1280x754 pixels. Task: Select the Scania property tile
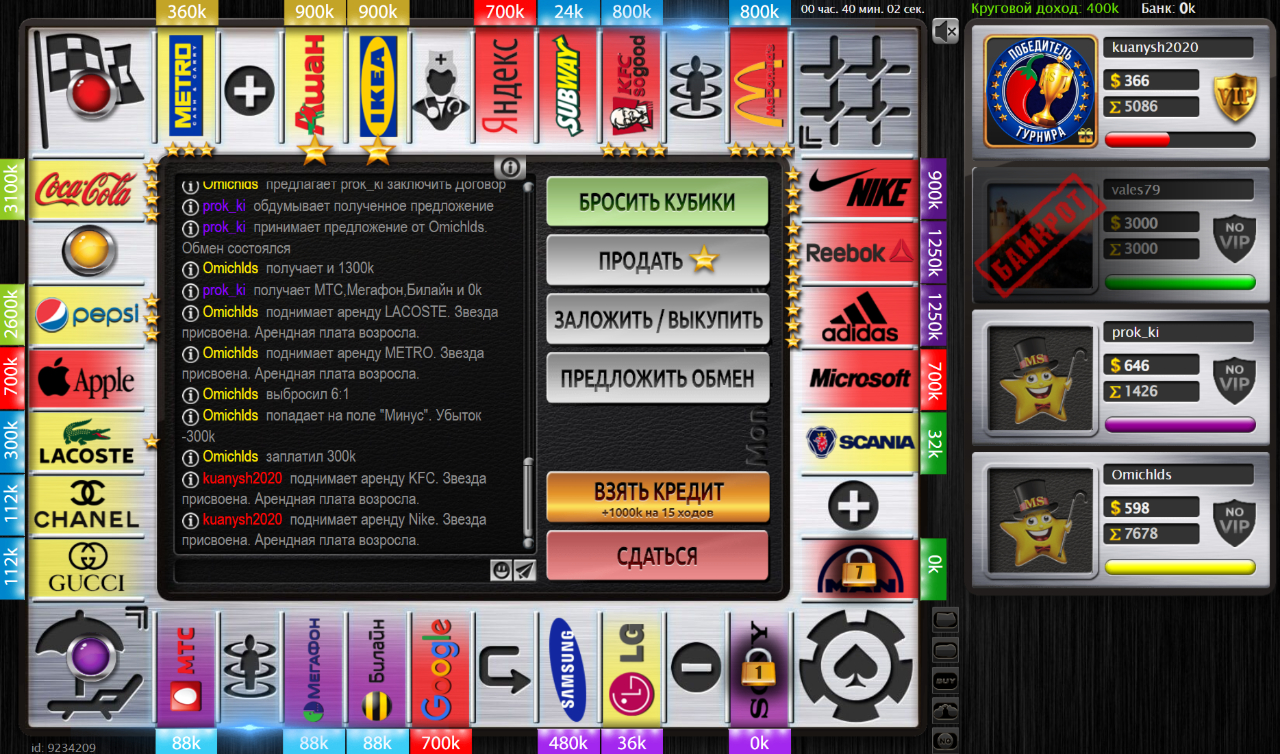(x=860, y=443)
